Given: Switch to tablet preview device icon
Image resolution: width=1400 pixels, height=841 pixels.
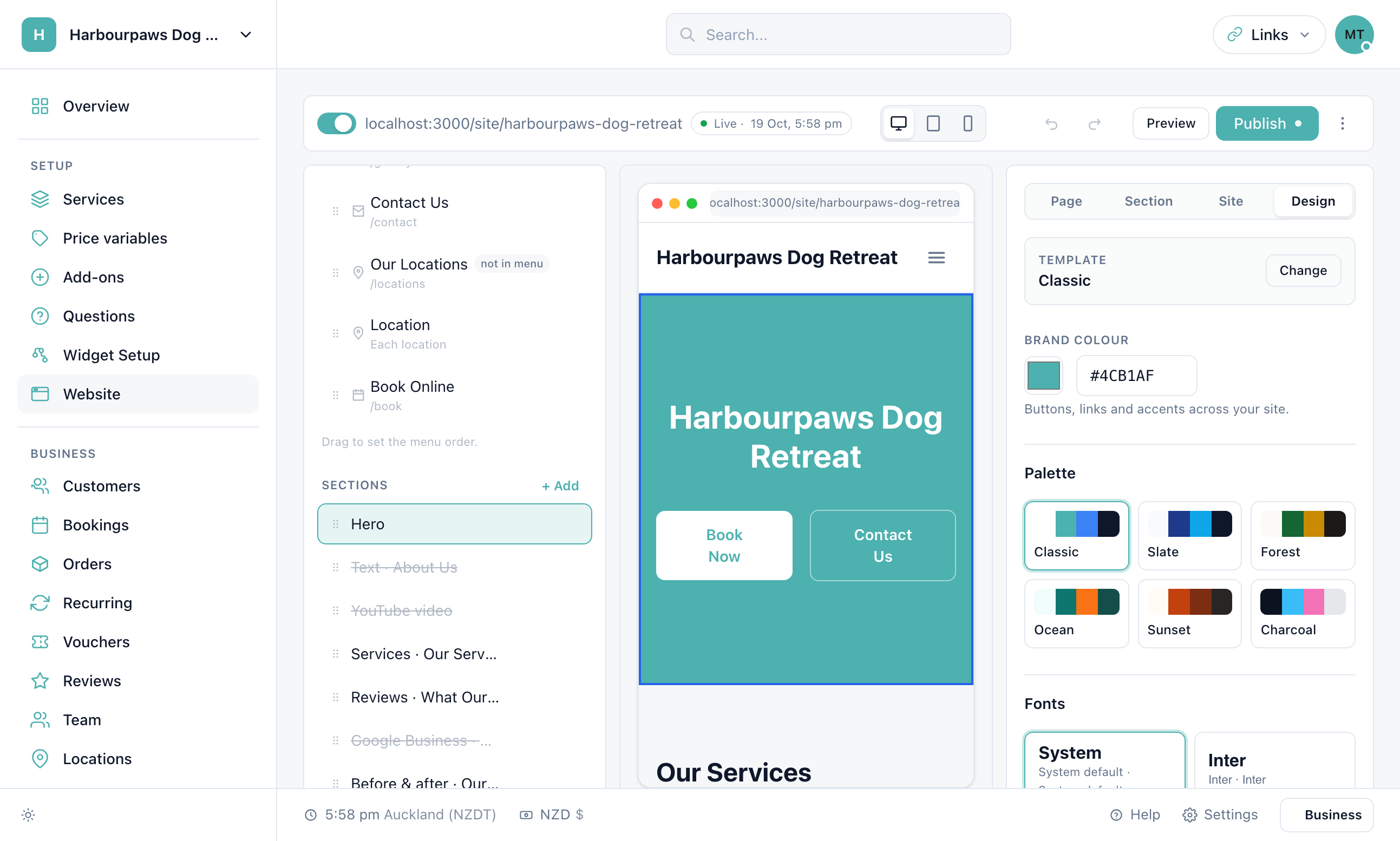Looking at the screenshot, I should pyautogui.click(x=933, y=123).
